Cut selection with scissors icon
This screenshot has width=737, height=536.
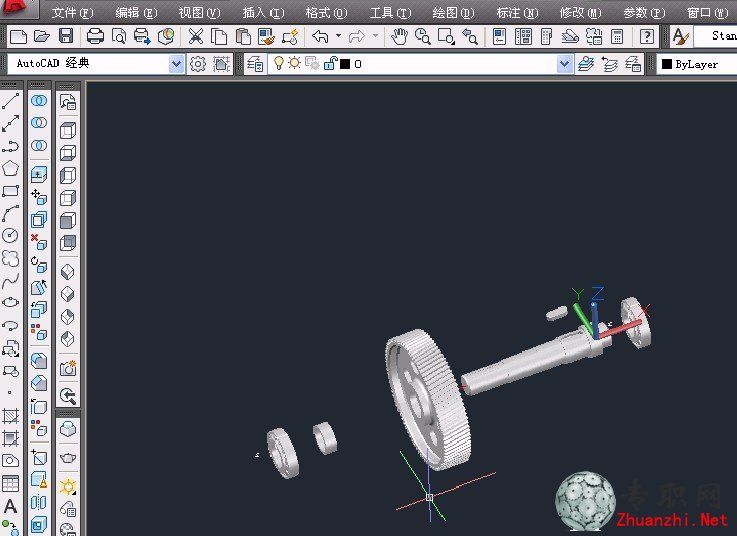pyautogui.click(x=196, y=36)
